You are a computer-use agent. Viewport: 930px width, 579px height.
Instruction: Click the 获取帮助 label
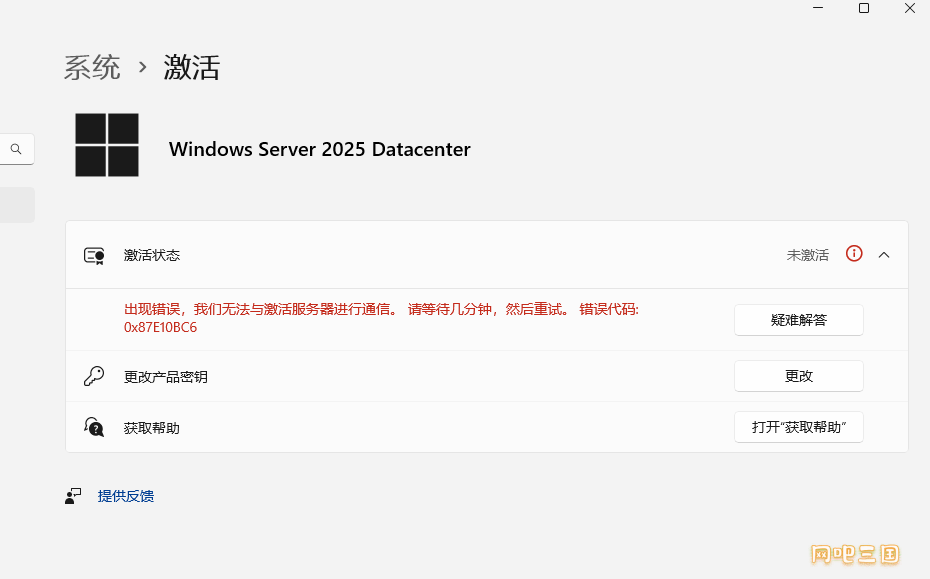pyautogui.click(x=152, y=428)
